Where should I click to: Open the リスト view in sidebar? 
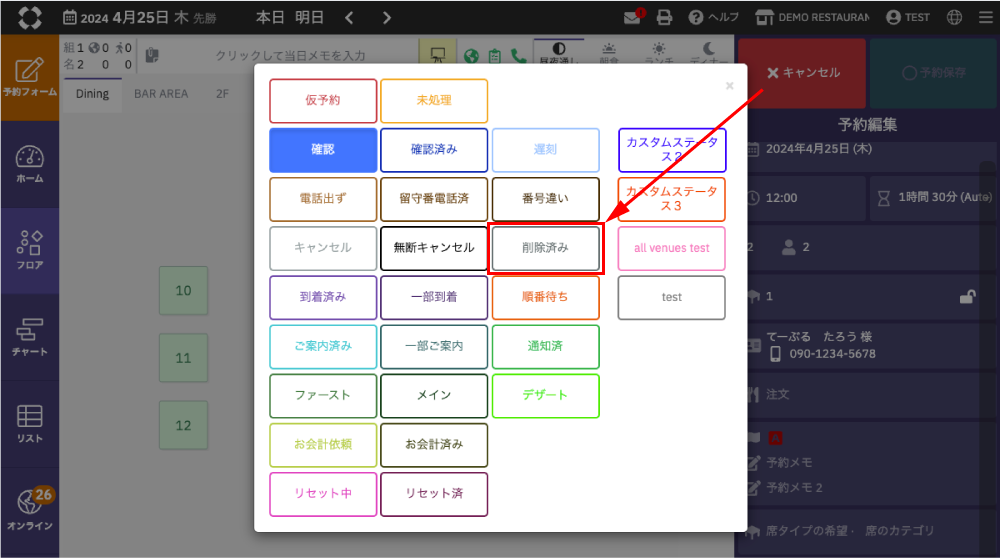(x=29, y=423)
